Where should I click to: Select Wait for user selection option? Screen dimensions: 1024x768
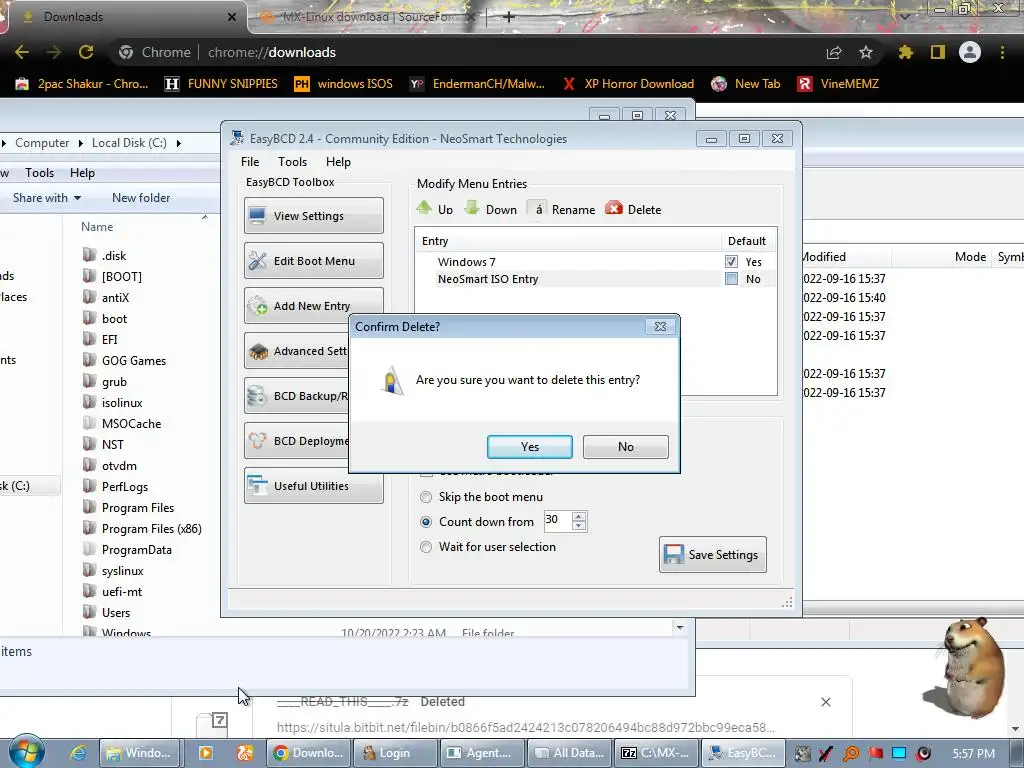pos(426,547)
